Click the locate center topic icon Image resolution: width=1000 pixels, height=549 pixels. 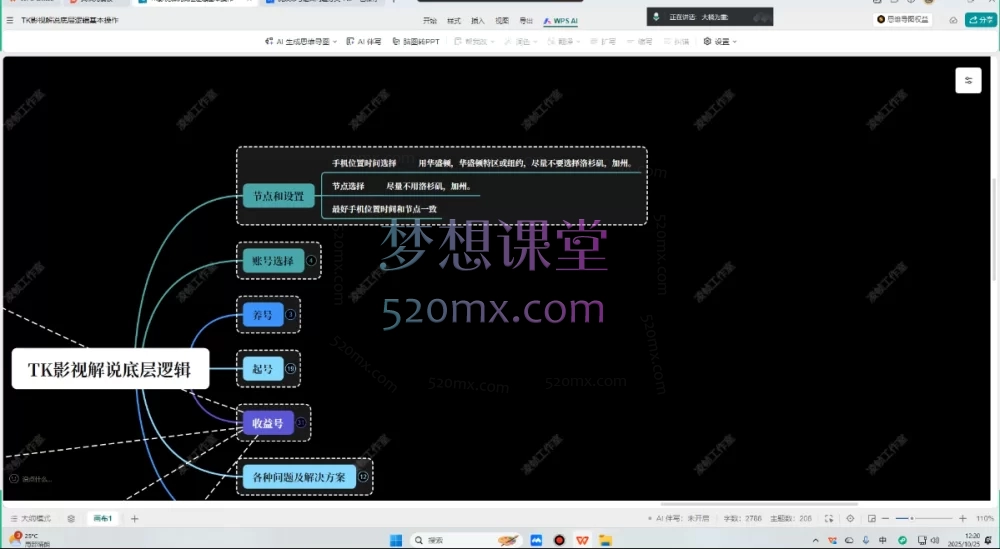(x=849, y=518)
